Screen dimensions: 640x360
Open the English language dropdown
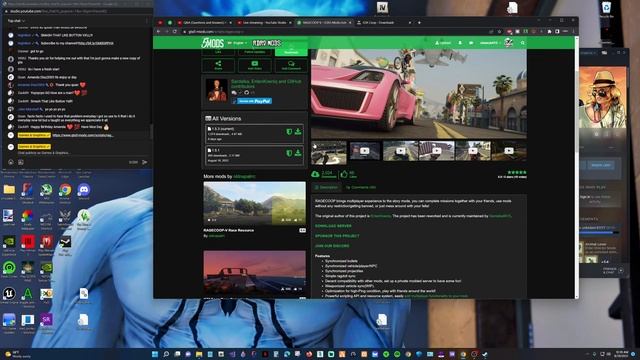click(237, 42)
